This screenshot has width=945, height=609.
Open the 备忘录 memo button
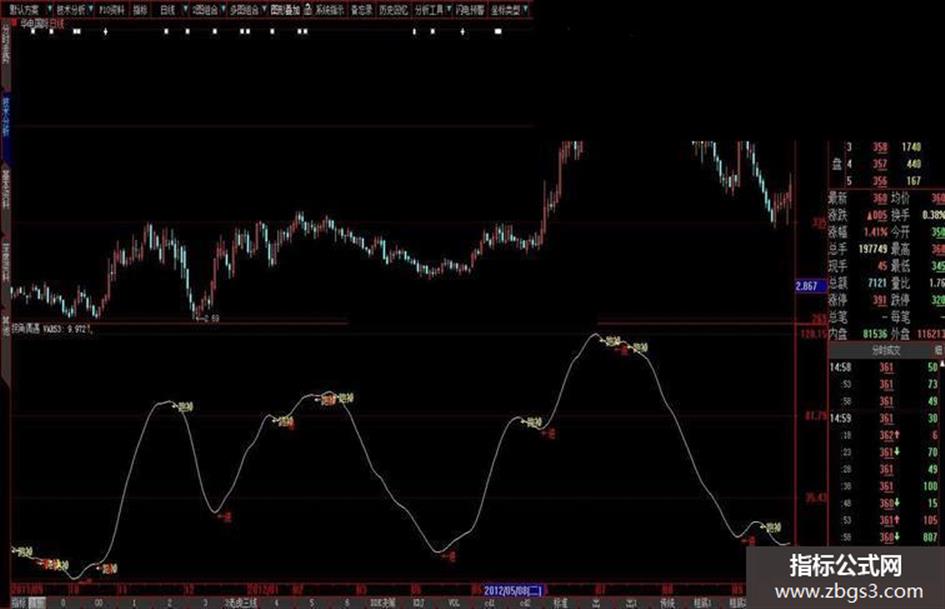[x=362, y=10]
